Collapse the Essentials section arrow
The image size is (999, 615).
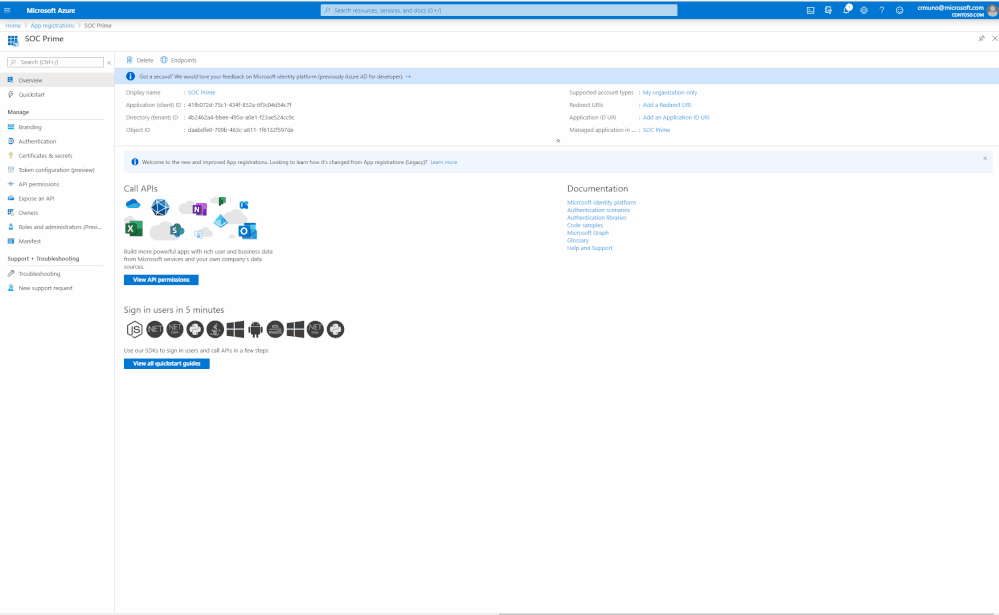[558, 141]
